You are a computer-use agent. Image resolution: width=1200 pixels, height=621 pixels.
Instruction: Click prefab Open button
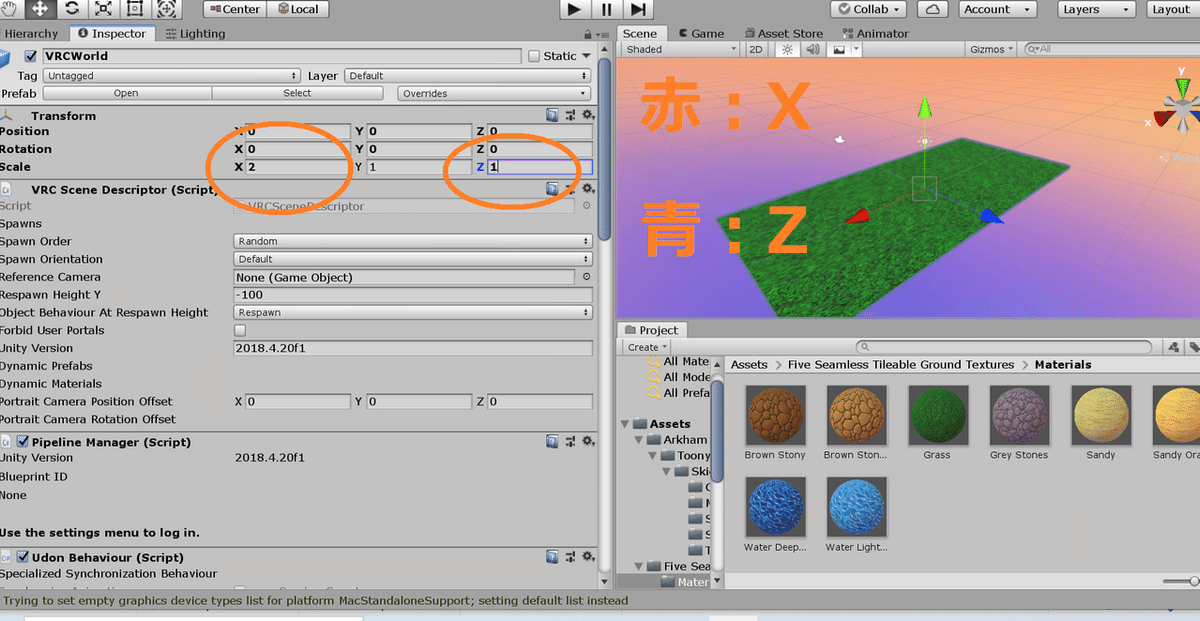(126, 93)
